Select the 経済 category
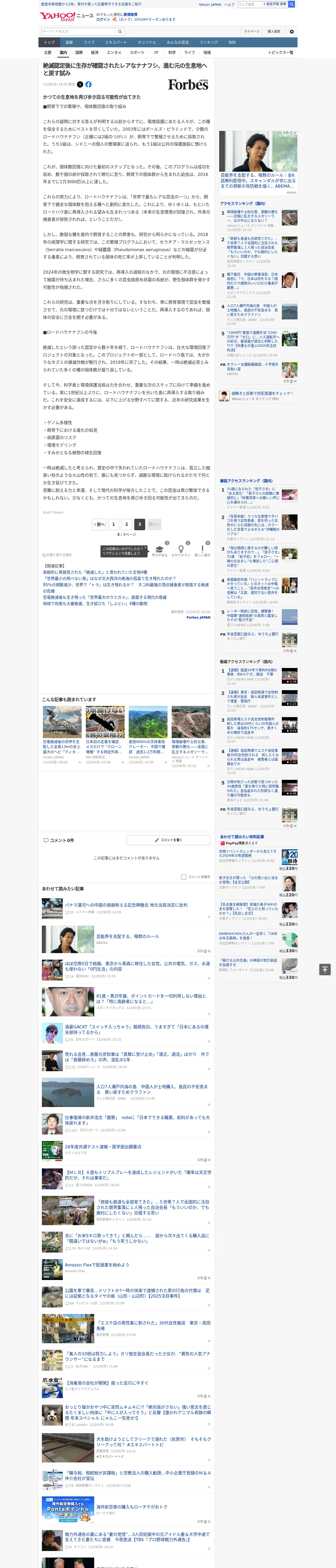This screenshot has height=1568, width=336. click(94, 52)
